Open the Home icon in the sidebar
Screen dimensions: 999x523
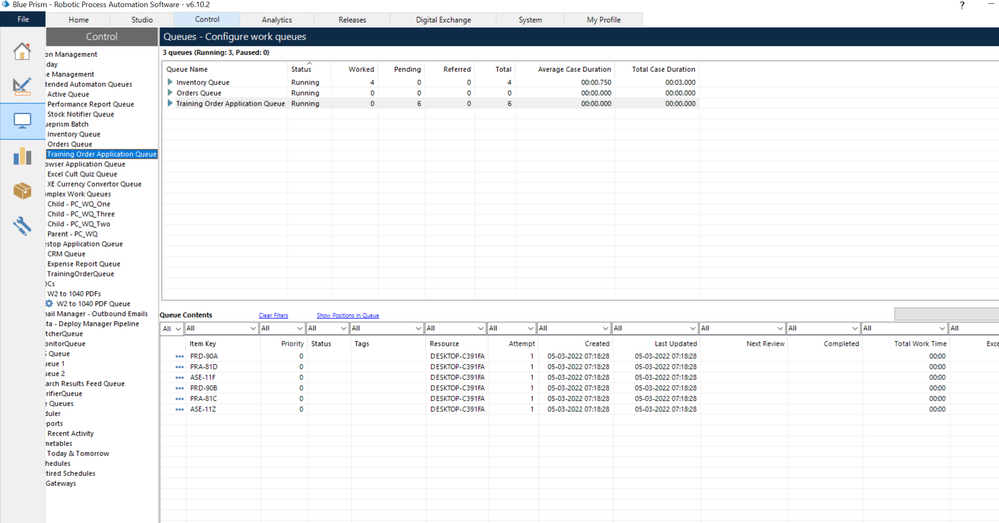click(x=22, y=52)
